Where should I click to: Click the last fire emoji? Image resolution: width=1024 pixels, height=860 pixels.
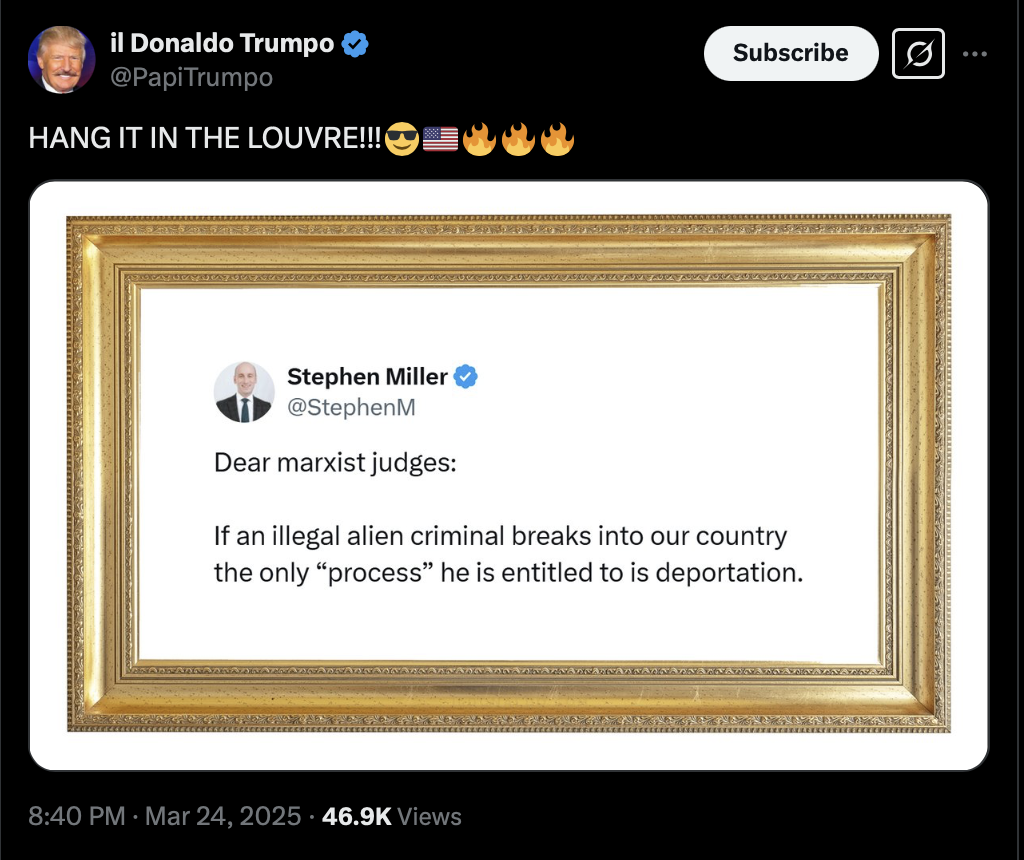[x=557, y=138]
